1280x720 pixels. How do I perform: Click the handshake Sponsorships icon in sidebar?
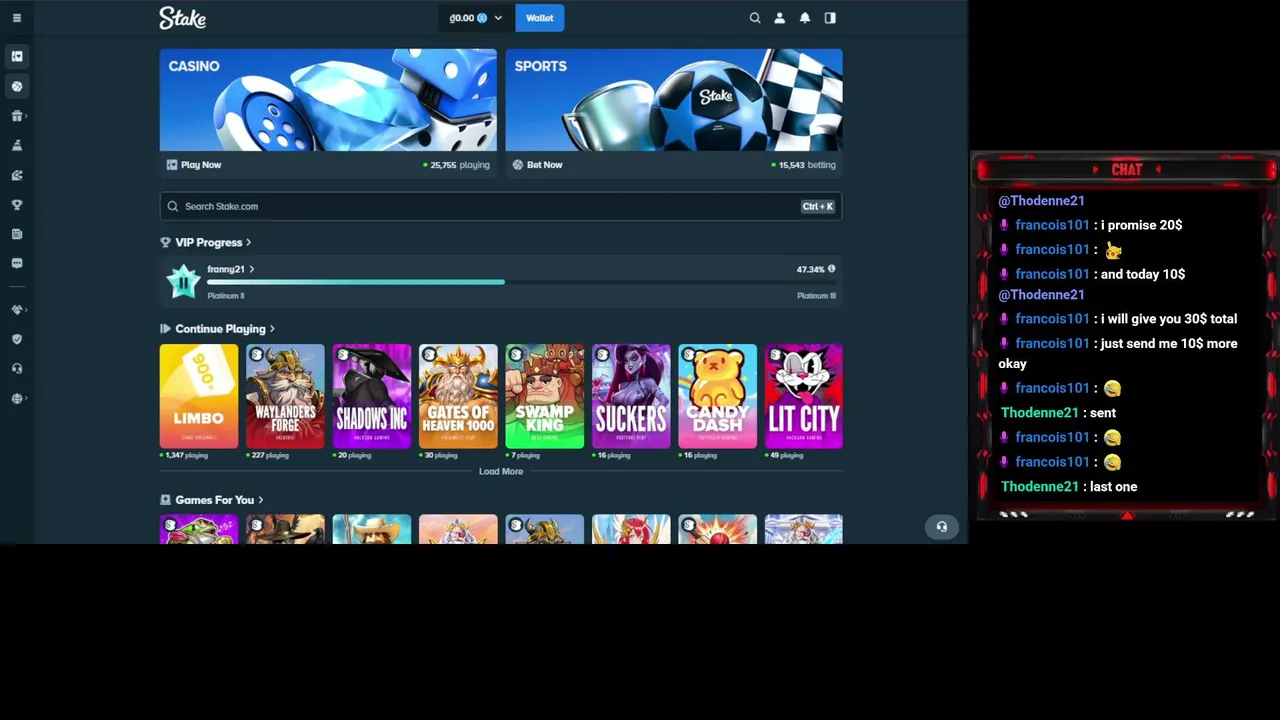point(17,310)
